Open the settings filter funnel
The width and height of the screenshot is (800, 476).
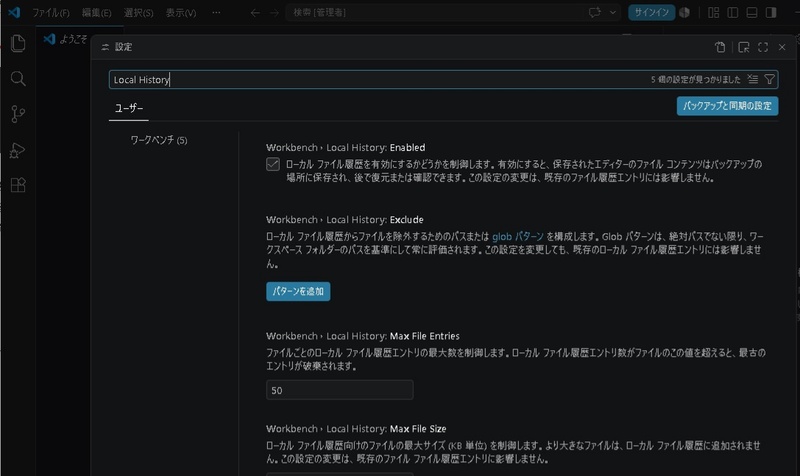pyautogui.click(x=769, y=79)
